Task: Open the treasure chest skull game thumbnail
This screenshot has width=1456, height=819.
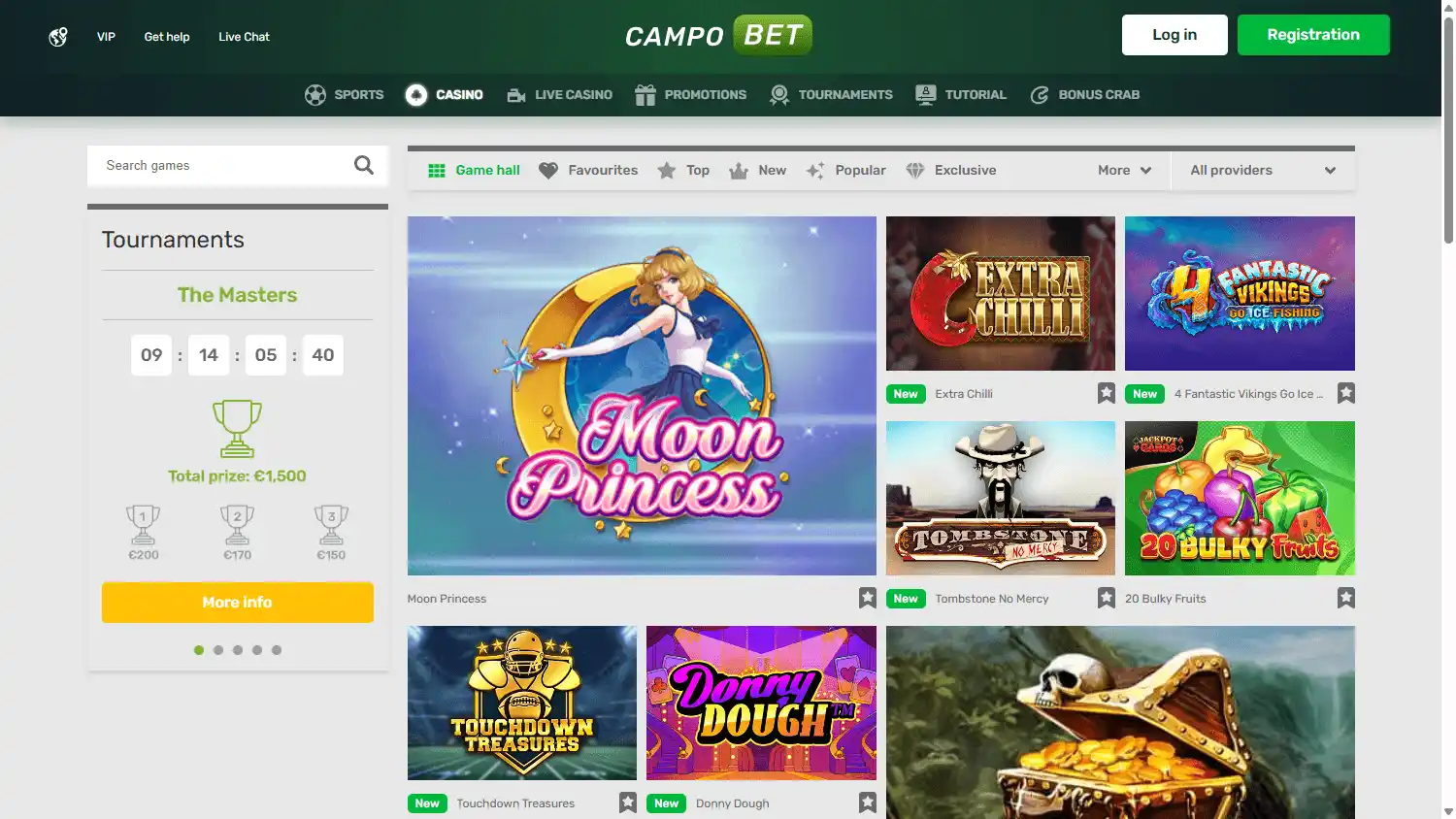Action: pyautogui.click(x=1120, y=722)
